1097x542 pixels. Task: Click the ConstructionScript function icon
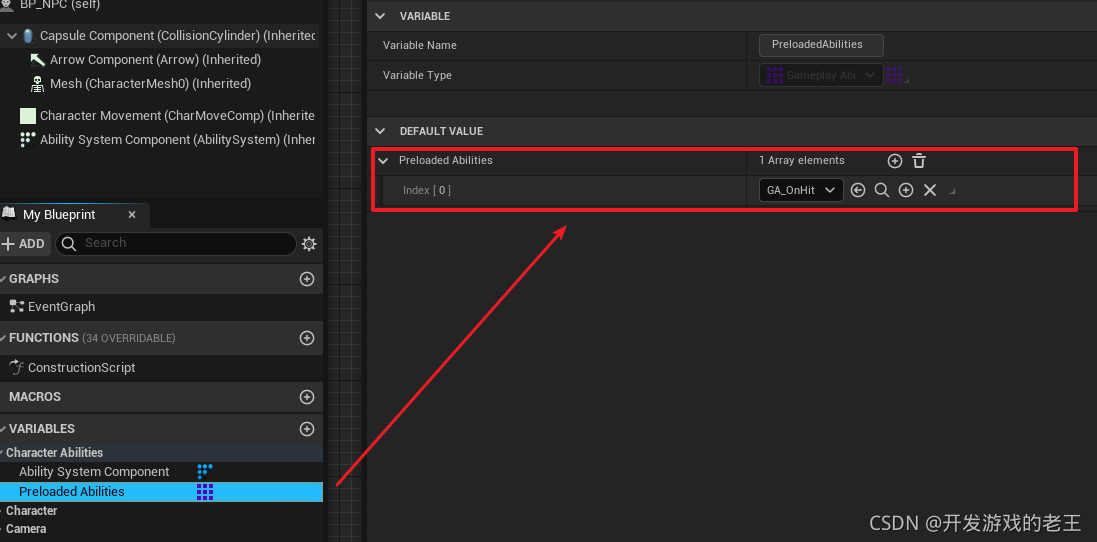[x=17, y=367]
